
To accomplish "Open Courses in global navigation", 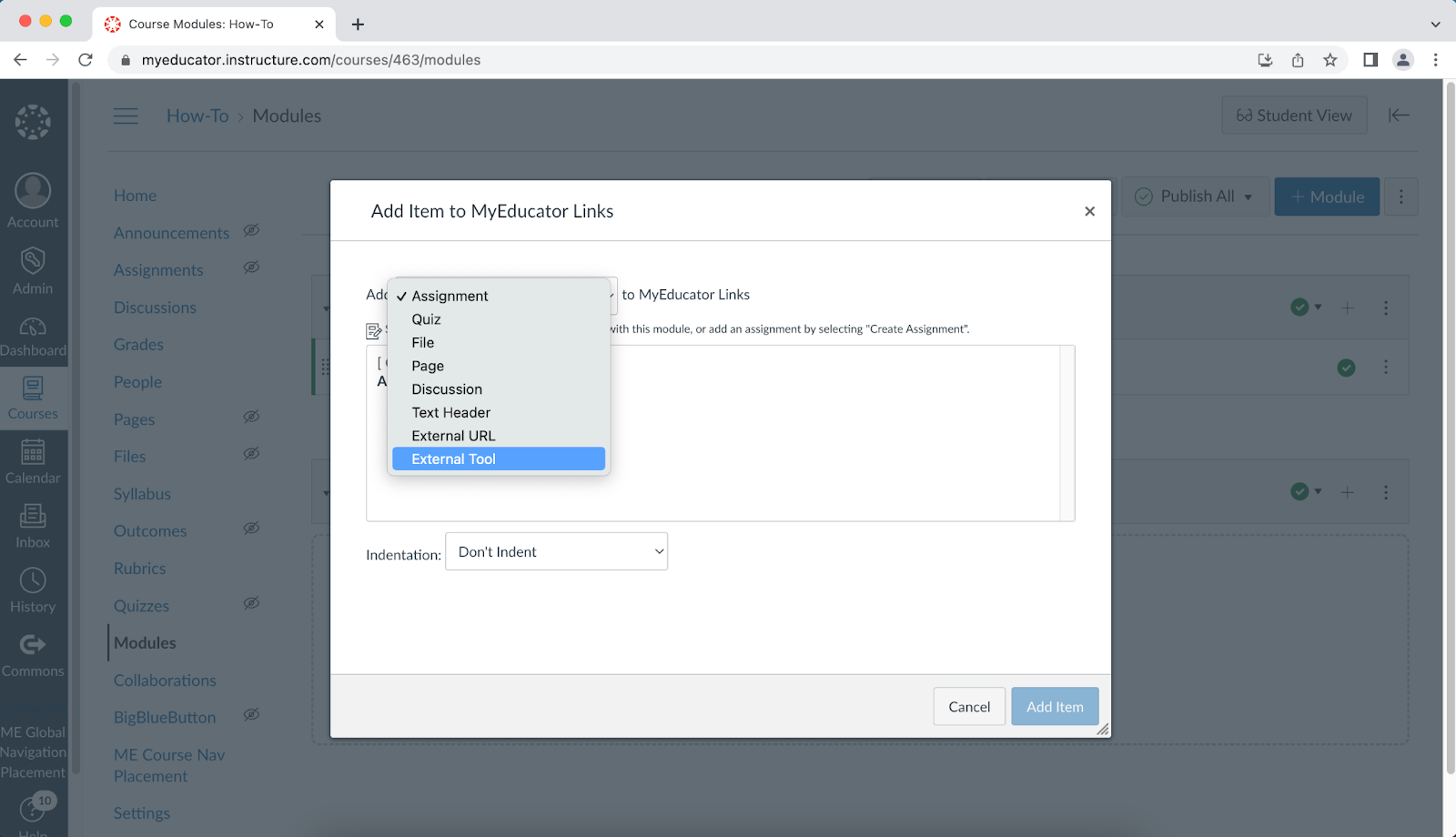I will coord(33,398).
